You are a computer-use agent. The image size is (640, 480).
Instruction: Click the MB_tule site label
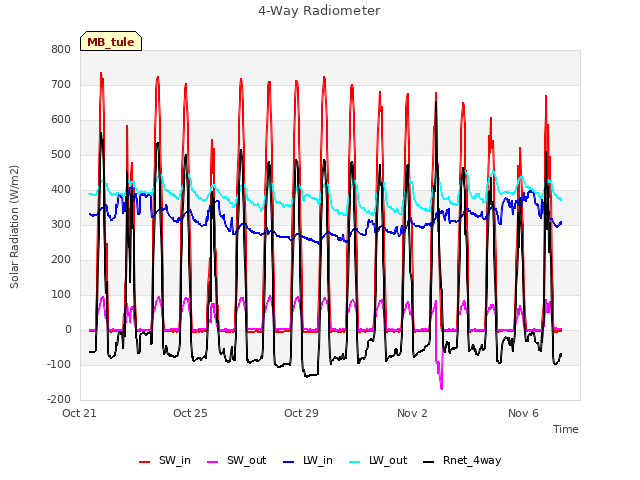pyautogui.click(x=111, y=41)
